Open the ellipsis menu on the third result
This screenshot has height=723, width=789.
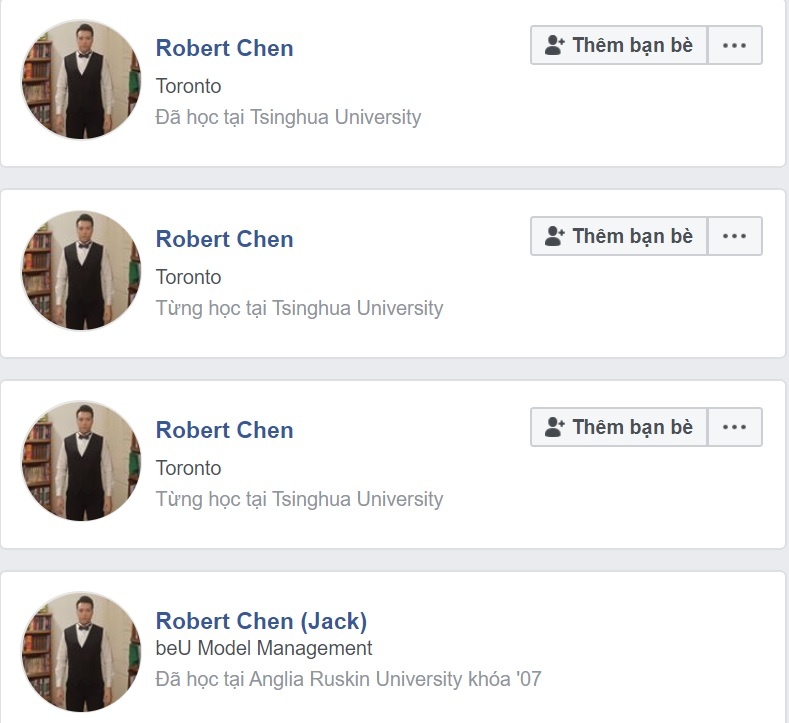click(734, 427)
